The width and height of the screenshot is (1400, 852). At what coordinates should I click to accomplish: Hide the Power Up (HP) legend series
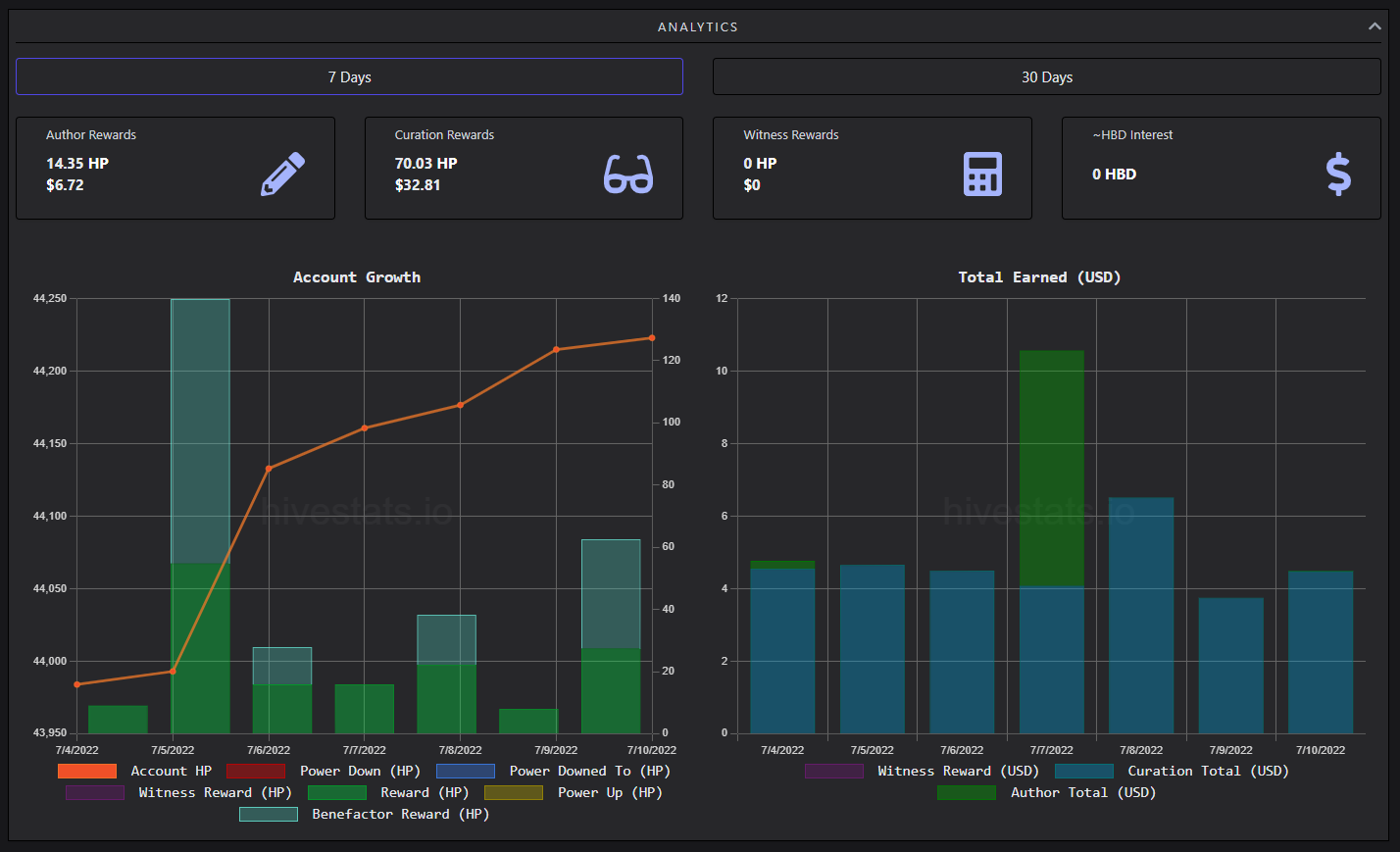pyautogui.click(x=574, y=793)
